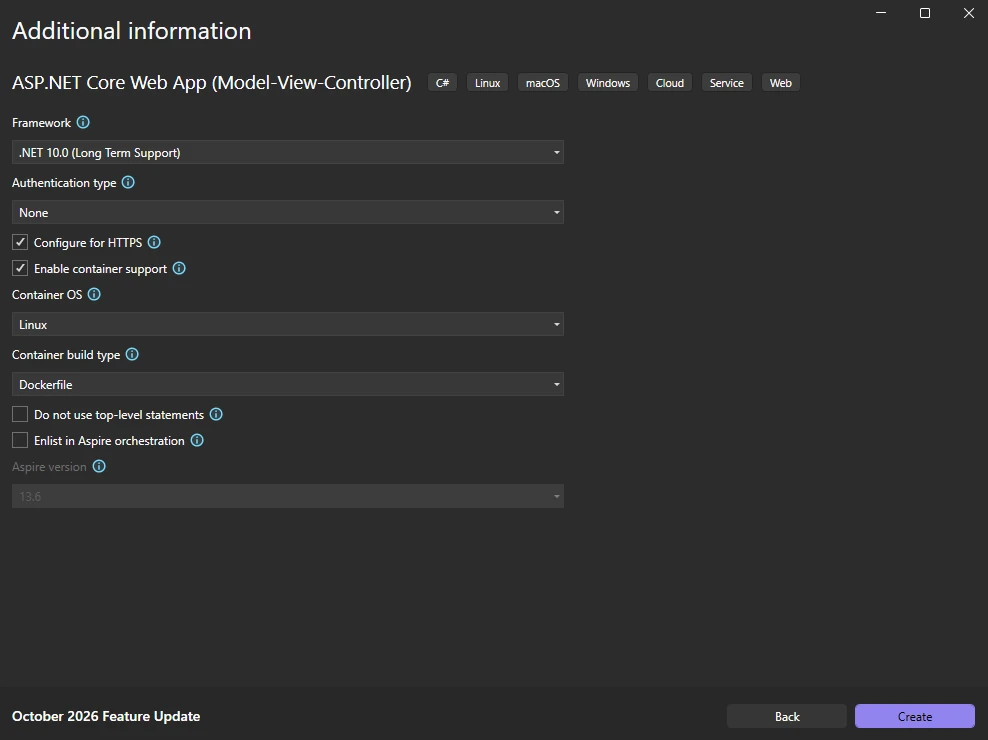Click the Service project type tag

coord(727,83)
